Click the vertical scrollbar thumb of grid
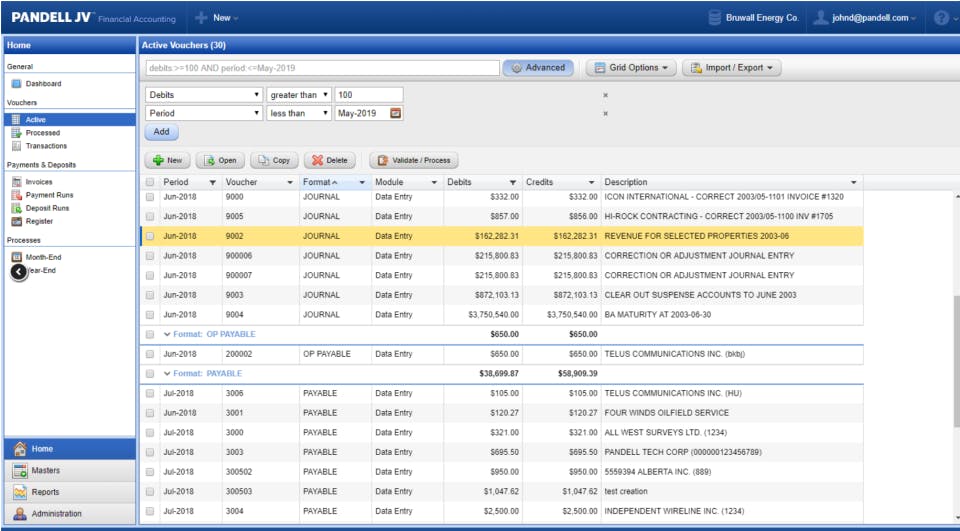 pos(956,360)
